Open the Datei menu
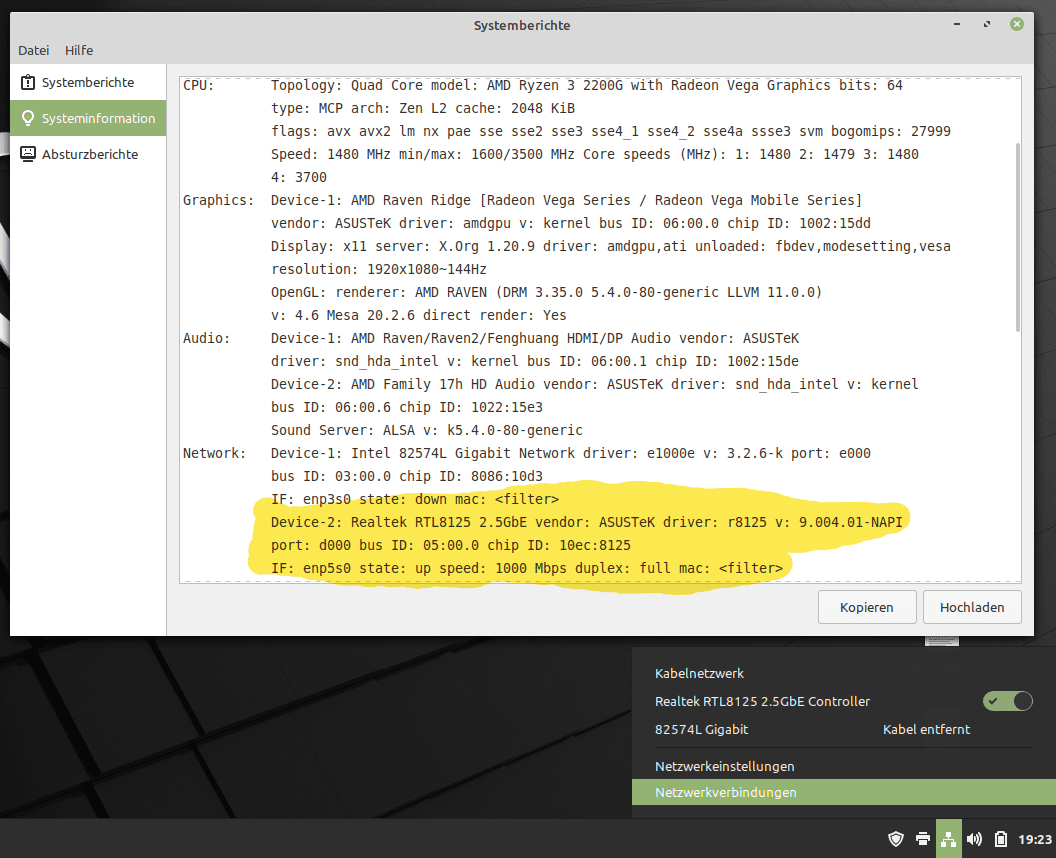This screenshot has width=1056, height=858. point(34,51)
